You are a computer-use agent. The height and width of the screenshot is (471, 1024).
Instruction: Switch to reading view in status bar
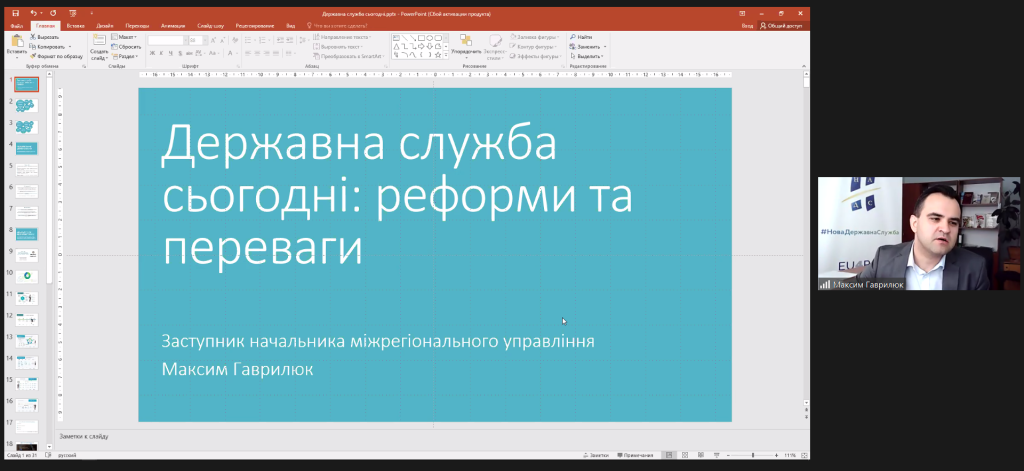[699, 455]
